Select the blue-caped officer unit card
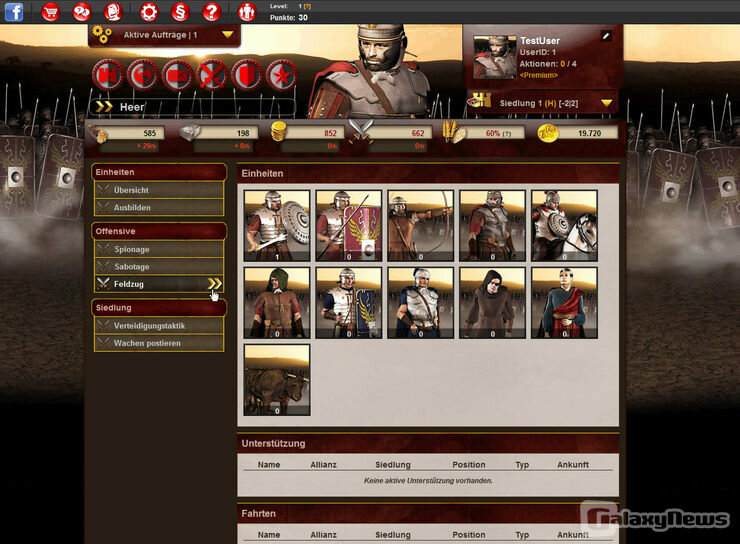The width and height of the screenshot is (740, 544). (x=420, y=303)
